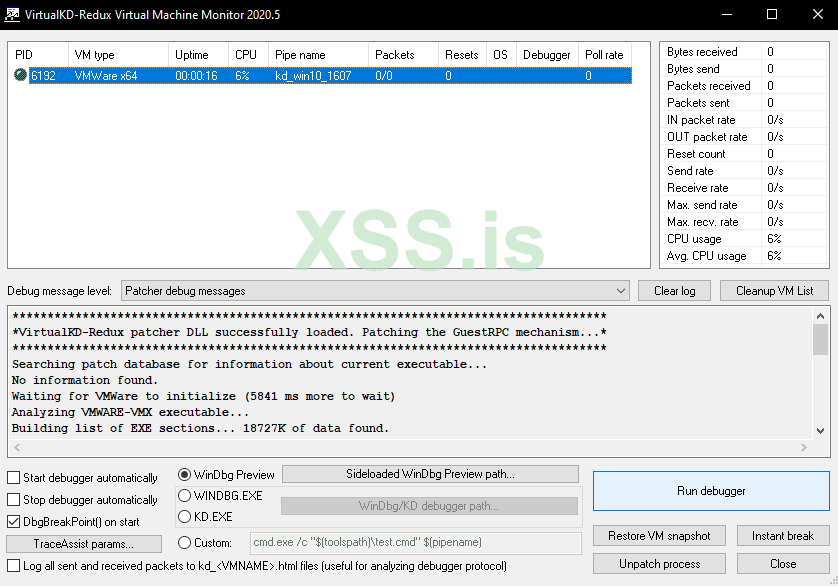This screenshot has width=838, height=586.
Task: Select the KD.EXE radio option
Action: [x=184, y=516]
